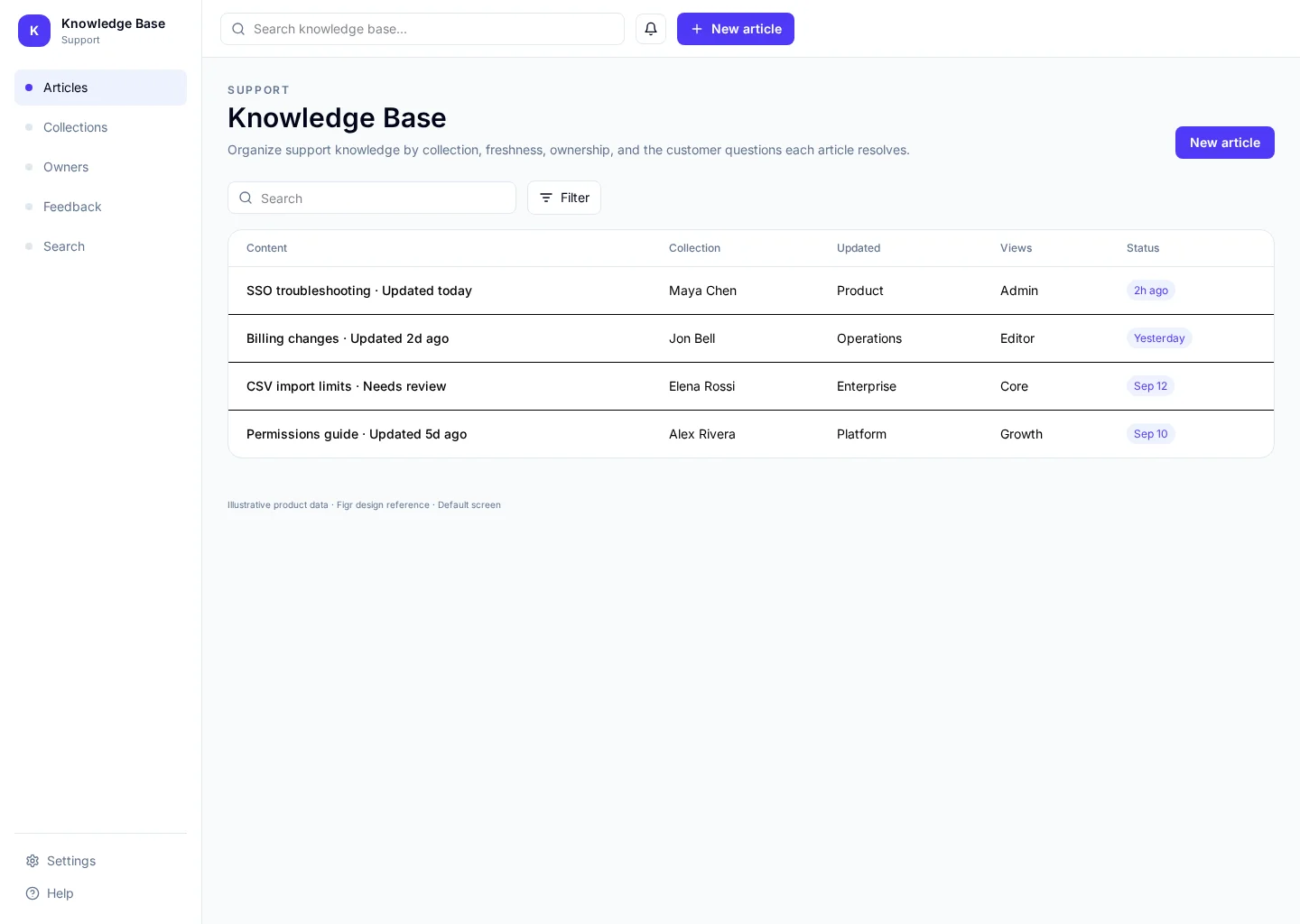Click the 2h ago status badge
This screenshot has width=1300, height=924.
tap(1151, 291)
